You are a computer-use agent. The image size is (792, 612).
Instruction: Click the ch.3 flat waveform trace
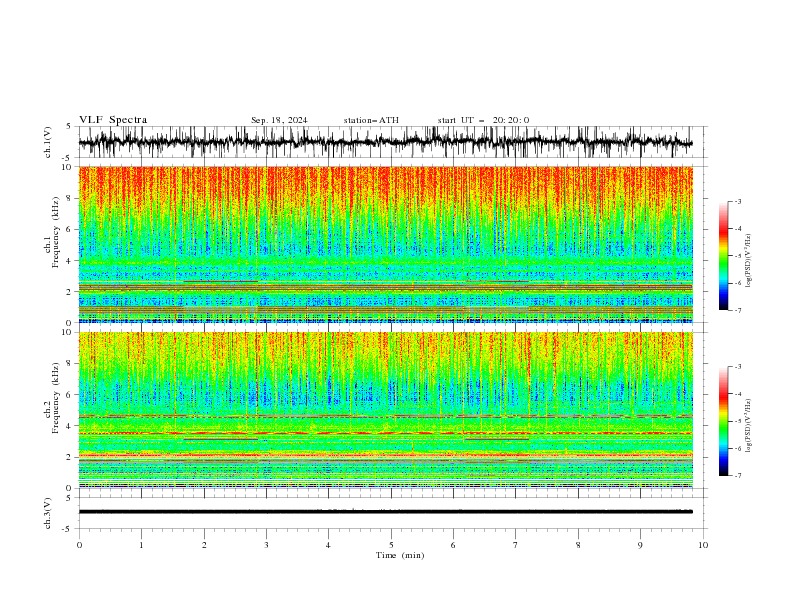click(385, 512)
